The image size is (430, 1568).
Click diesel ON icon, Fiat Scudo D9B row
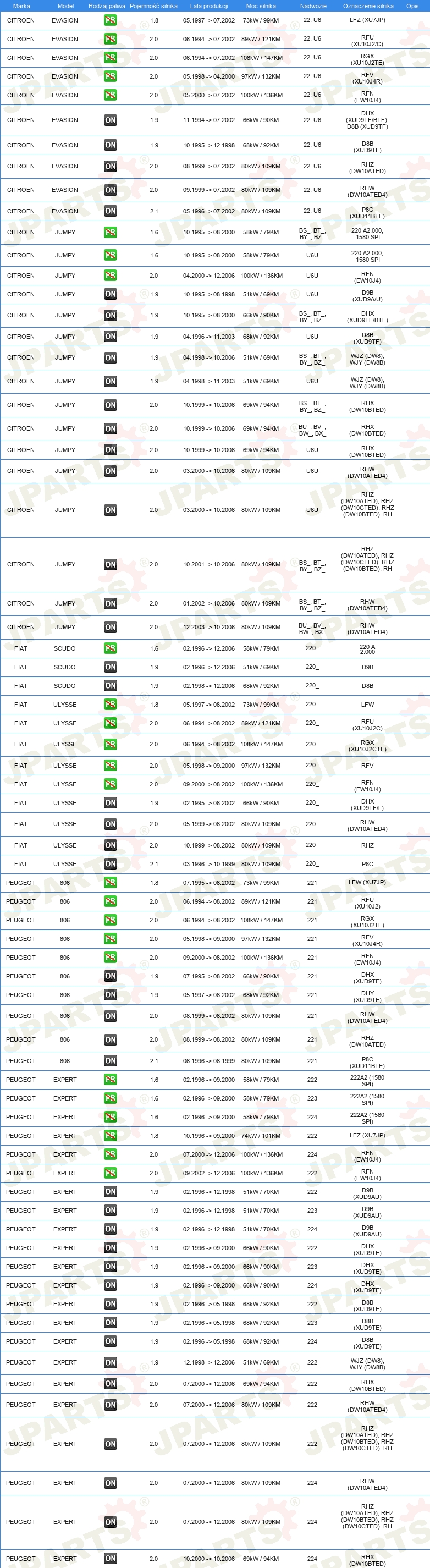110,667
